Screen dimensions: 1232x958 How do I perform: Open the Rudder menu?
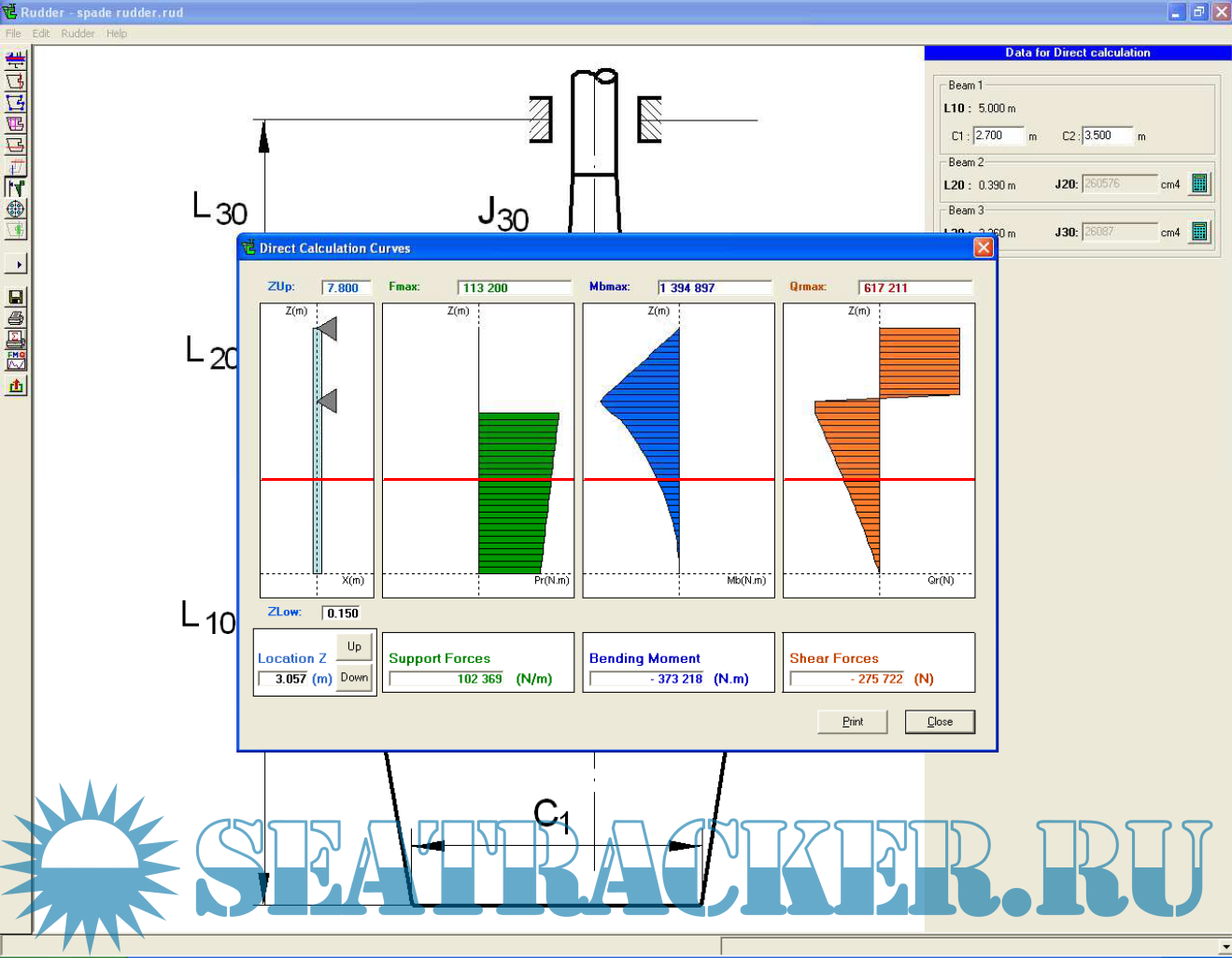(78, 34)
